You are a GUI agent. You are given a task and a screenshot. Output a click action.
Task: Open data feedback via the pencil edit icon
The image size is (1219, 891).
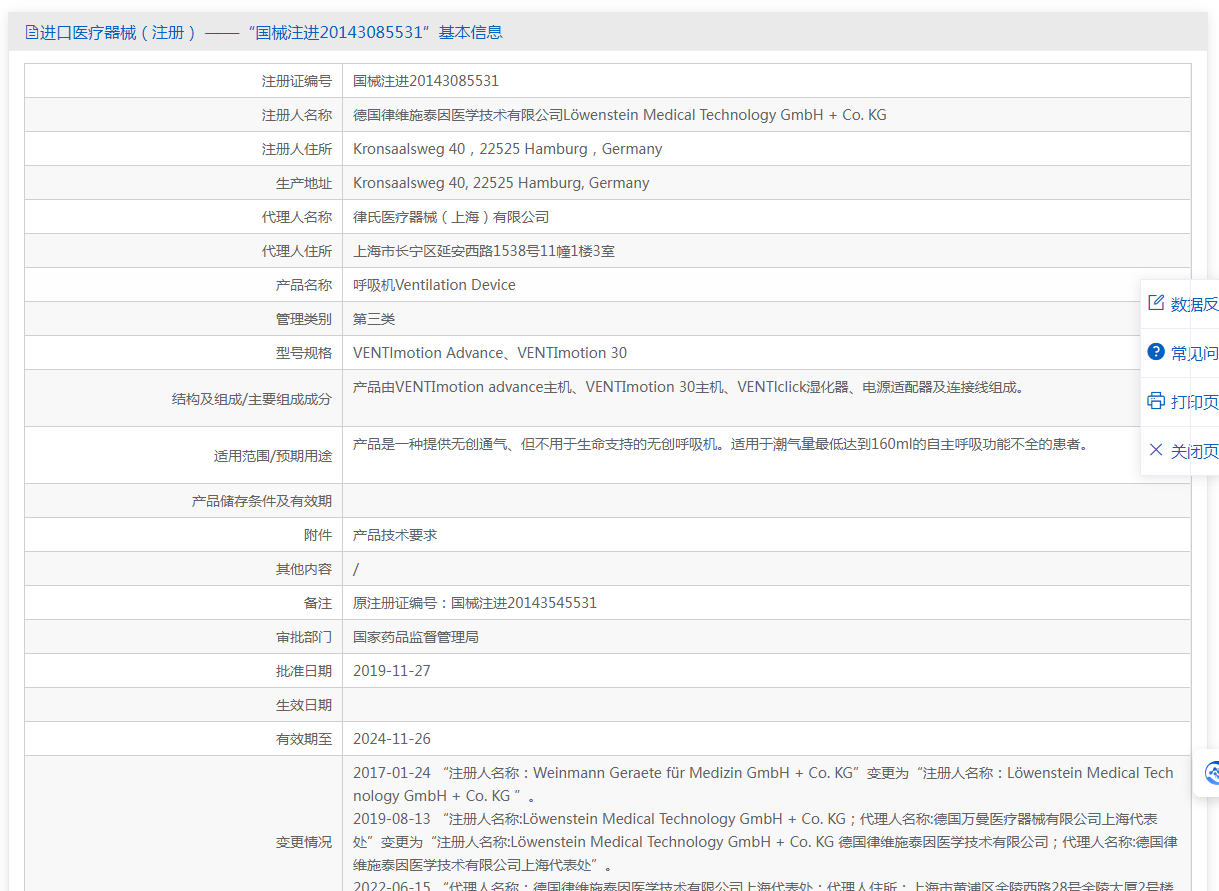(1156, 303)
